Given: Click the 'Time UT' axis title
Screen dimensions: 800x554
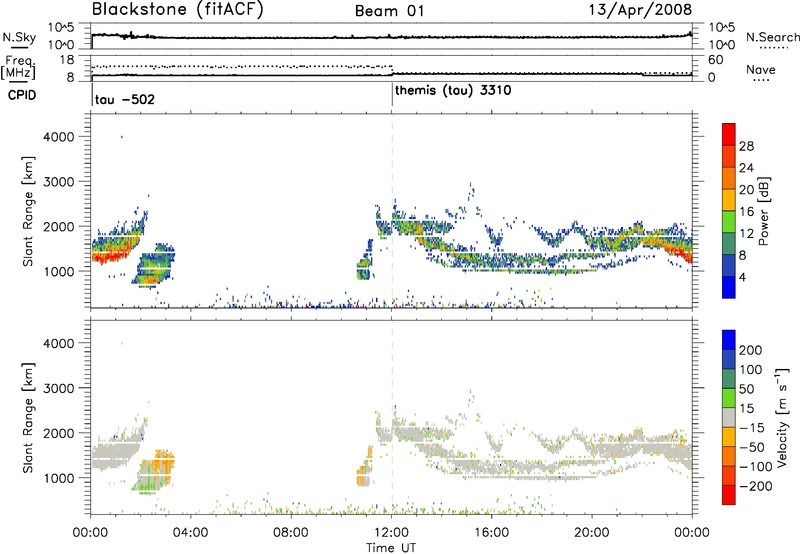Looking at the screenshot, I should tap(391, 548).
